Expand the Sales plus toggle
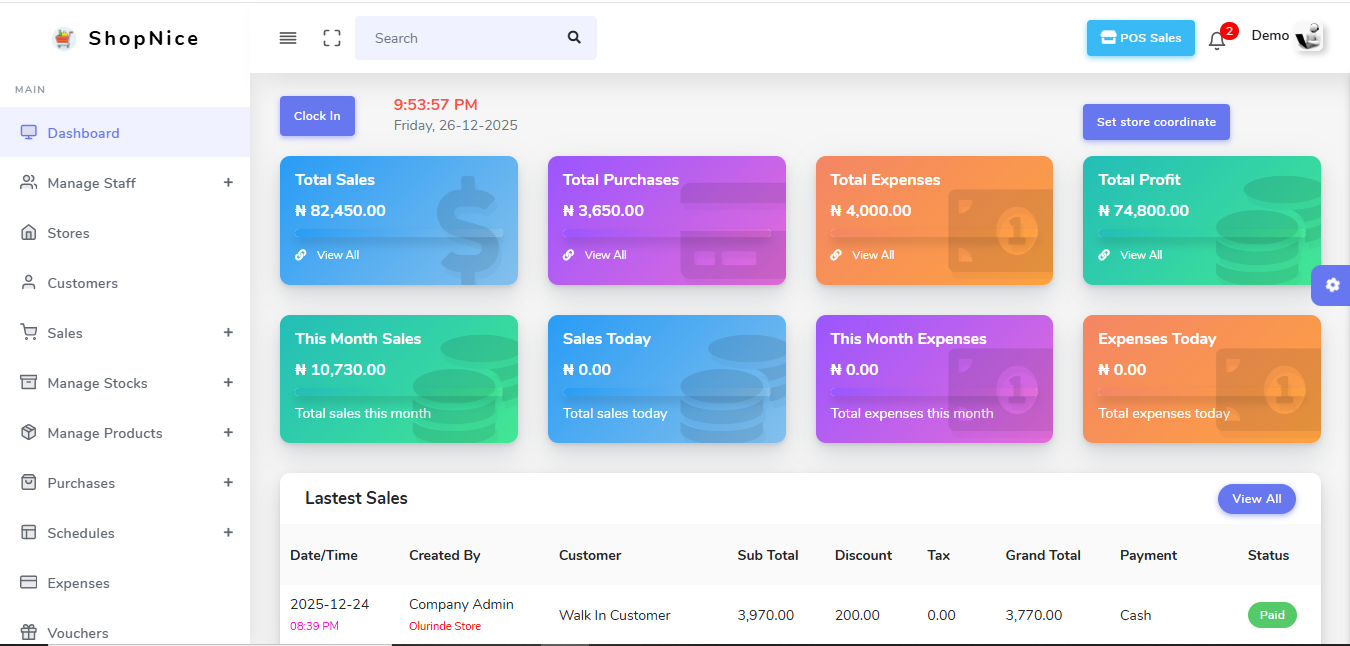The image size is (1350, 646). (x=228, y=333)
